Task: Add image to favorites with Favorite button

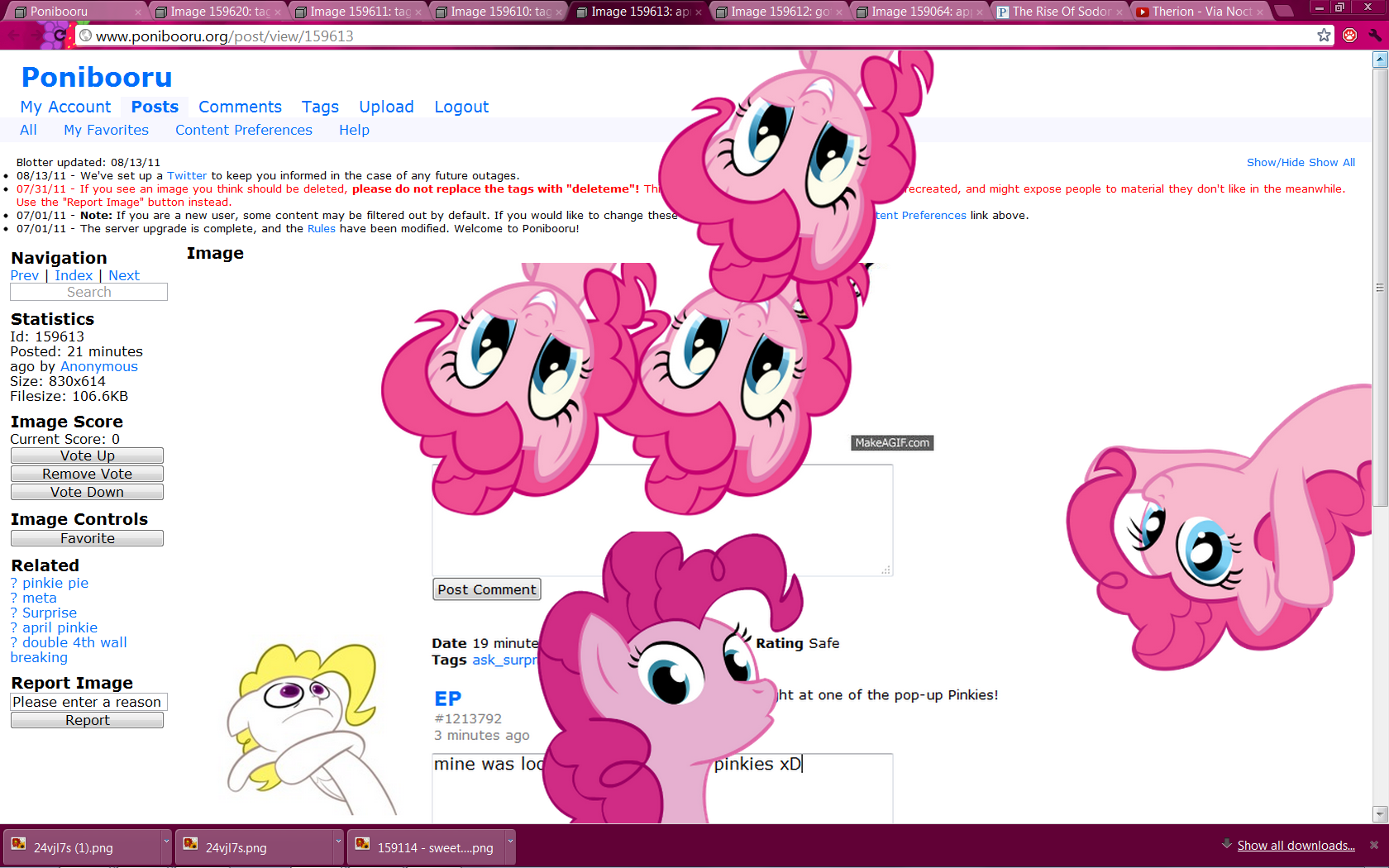Action: (87, 539)
